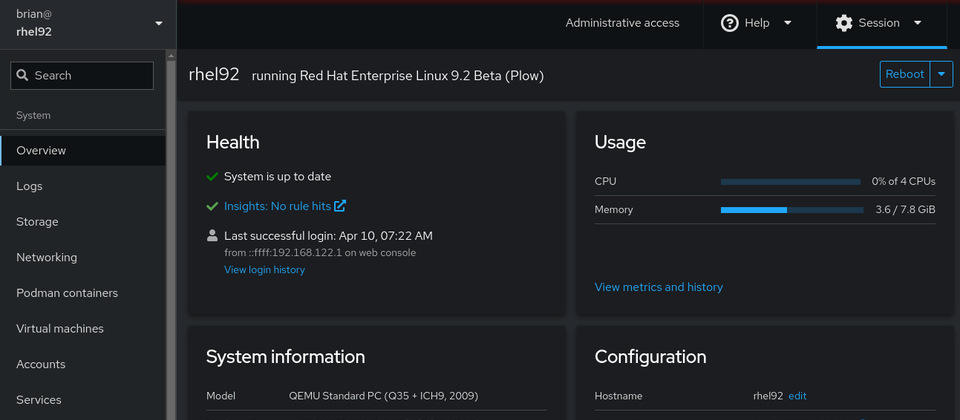Click 'QEMU Standard PC (Q35 + ICH9, 2009)' text

pos(383,396)
